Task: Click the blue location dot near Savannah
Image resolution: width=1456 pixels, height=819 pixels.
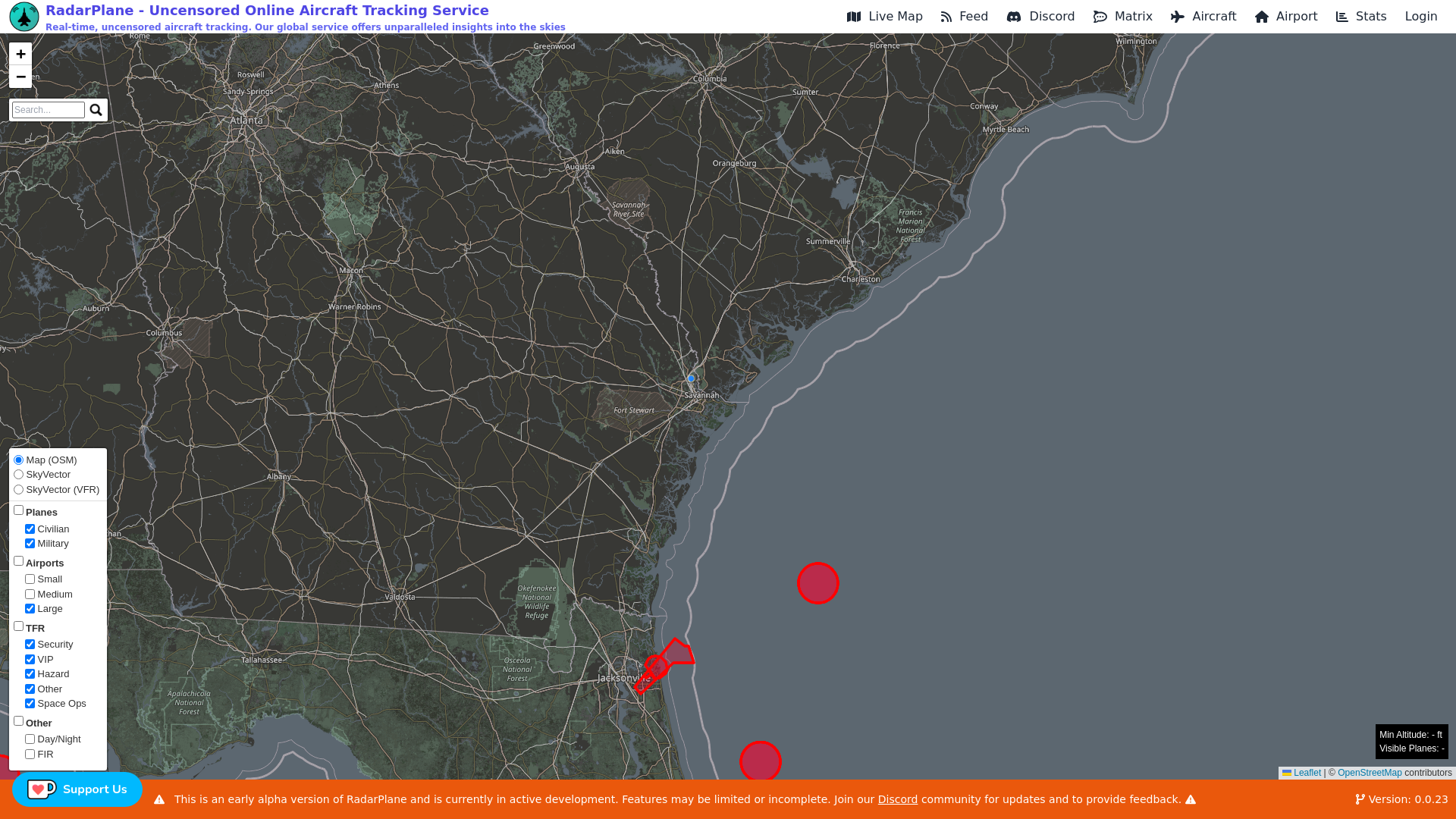Action: pyautogui.click(x=691, y=378)
